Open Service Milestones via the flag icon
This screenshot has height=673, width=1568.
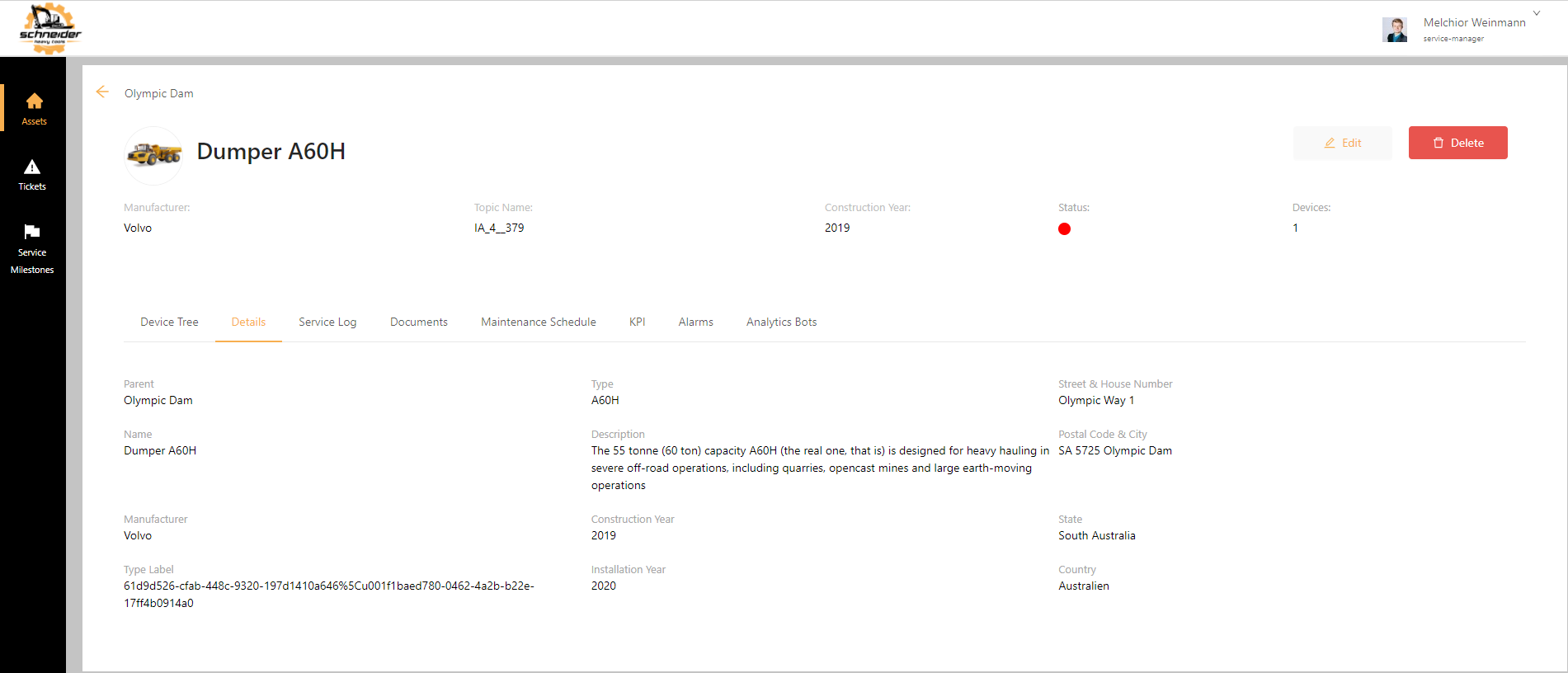click(x=32, y=232)
